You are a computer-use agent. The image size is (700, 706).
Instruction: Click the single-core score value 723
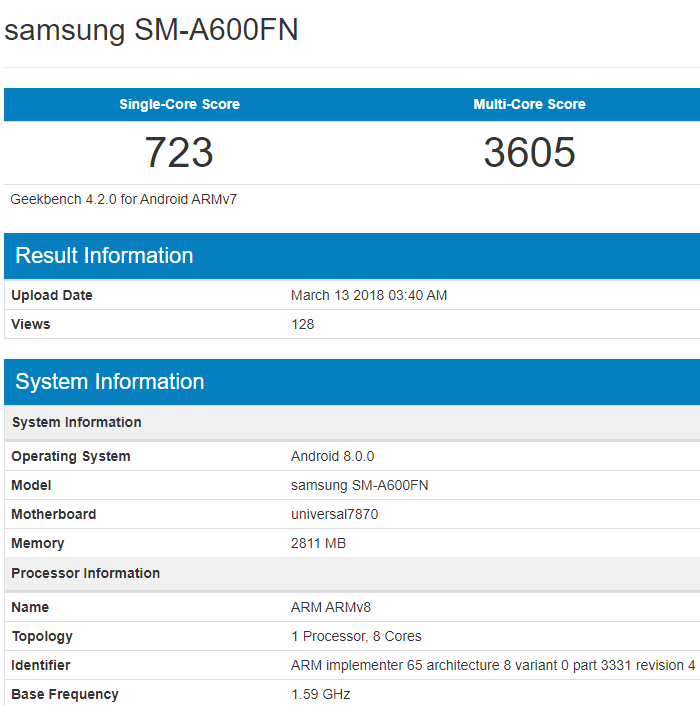(x=179, y=152)
